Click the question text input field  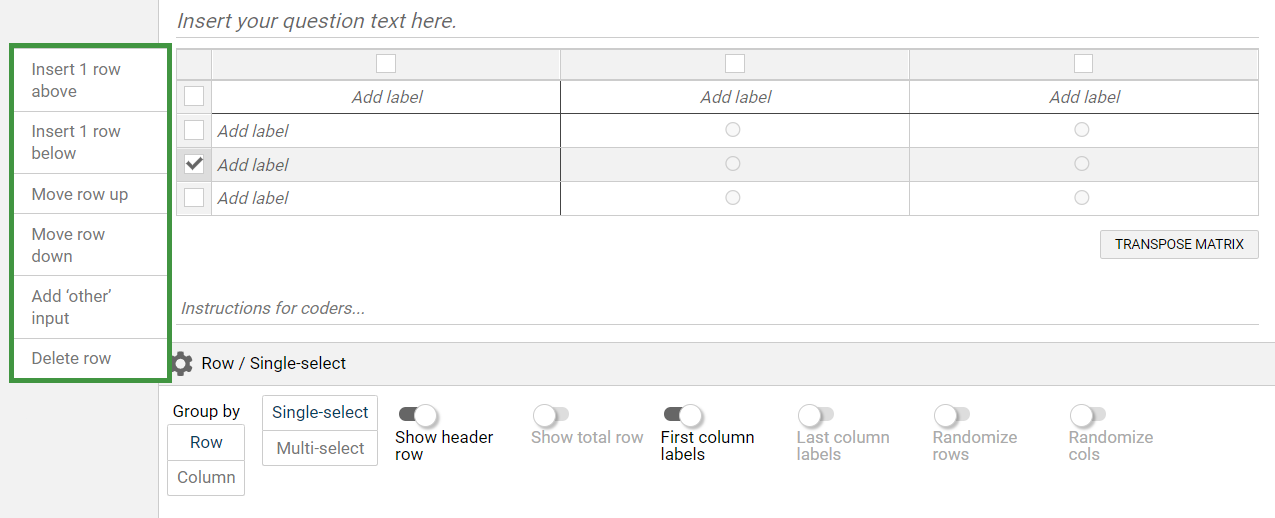716,21
